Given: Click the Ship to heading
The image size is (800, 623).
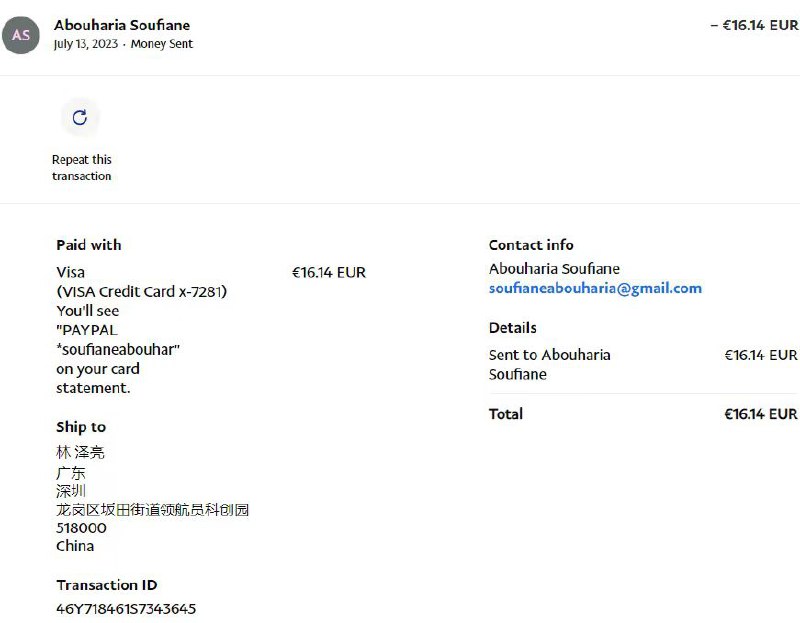Looking at the screenshot, I should [81, 427].
